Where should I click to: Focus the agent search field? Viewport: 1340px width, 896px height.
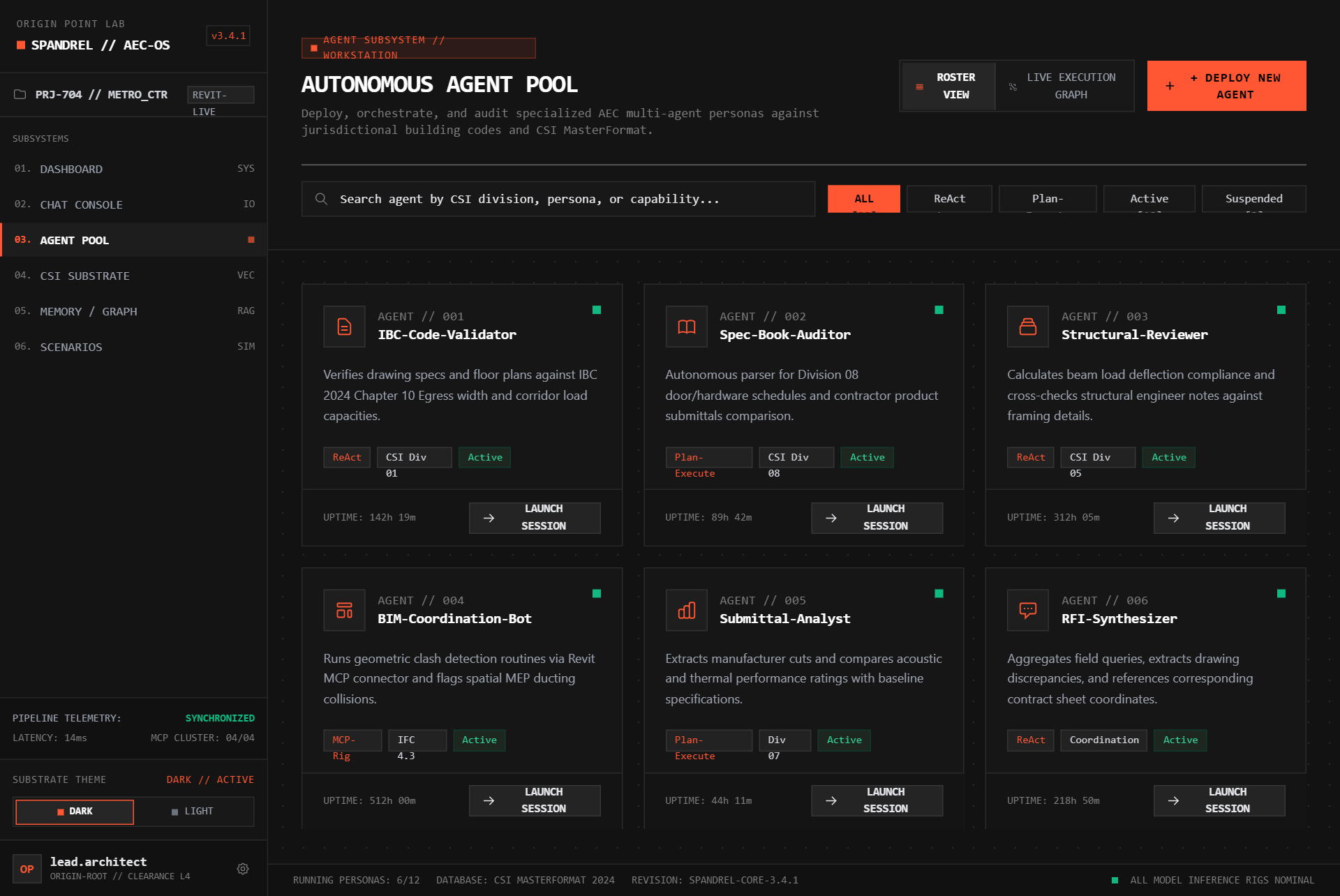(558, 199)
